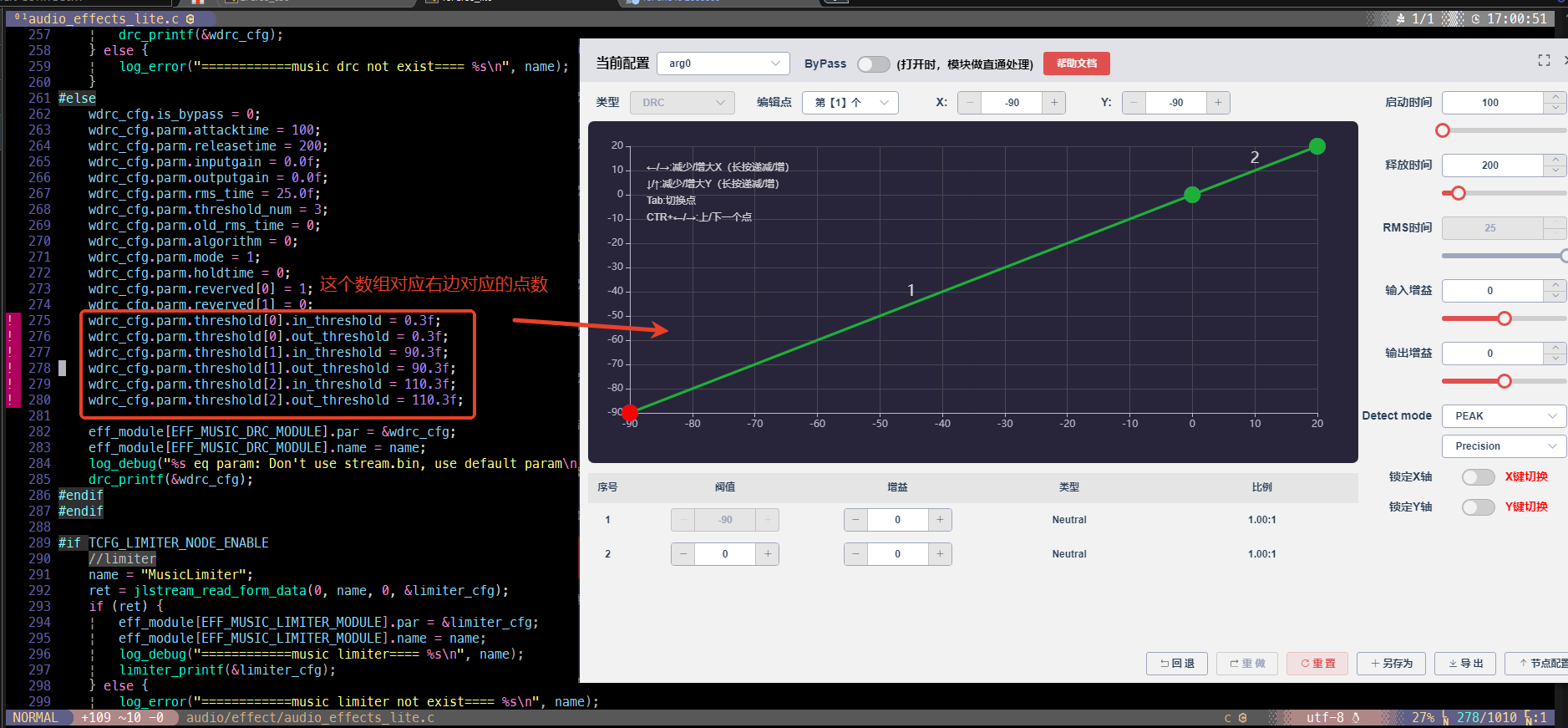Screen dimensions: 1568x728
Task: Enable the lock Y-axis switch
Action: pos(1478,507)
